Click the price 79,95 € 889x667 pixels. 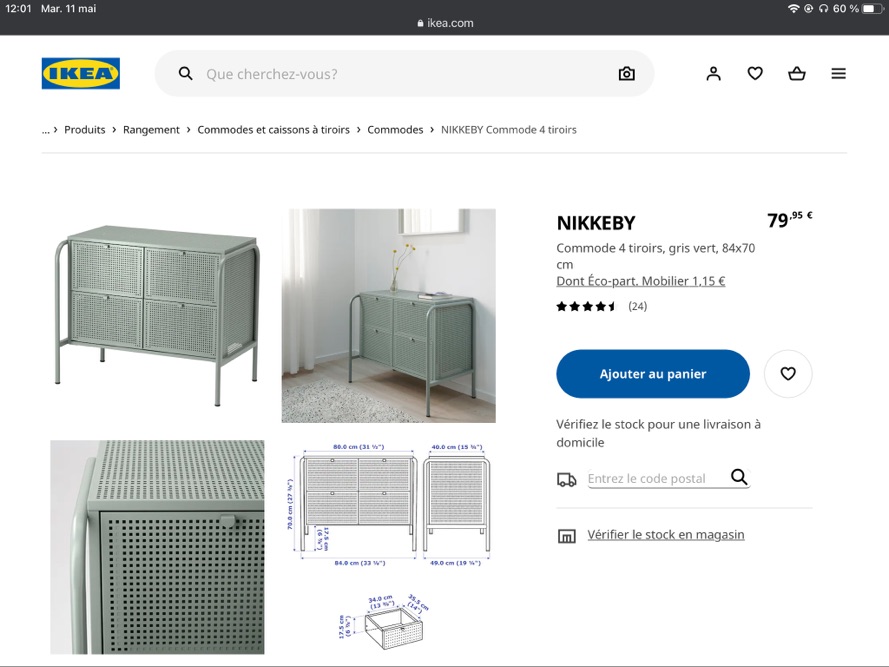(x=790, y=219)
